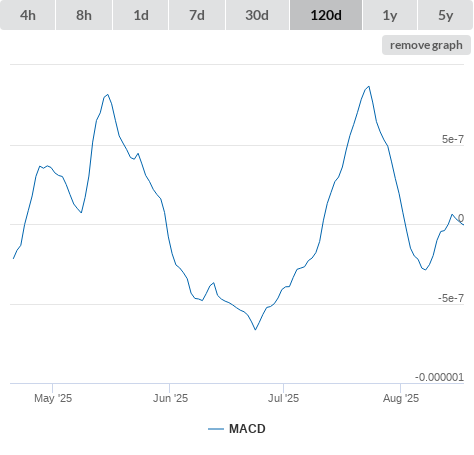
Task: Select the 4h time range tab
Action: (x=28, y=15)
